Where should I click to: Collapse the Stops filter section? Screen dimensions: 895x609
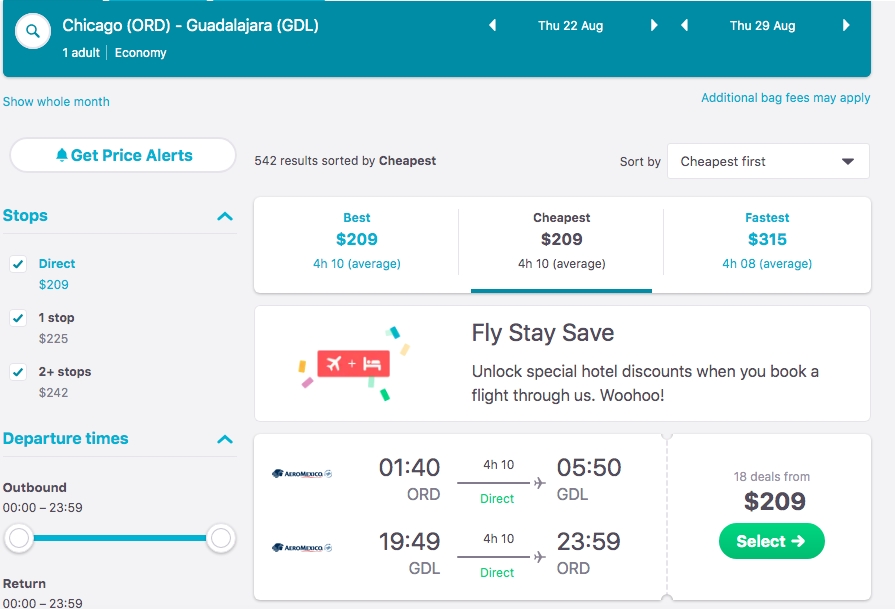(225, 217)
